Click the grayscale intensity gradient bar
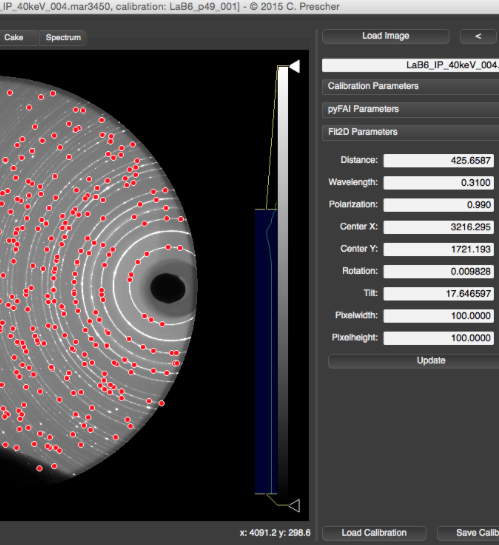Image resolution: width=499 pixels, height=545 pixels. click(x=283, y=285)
